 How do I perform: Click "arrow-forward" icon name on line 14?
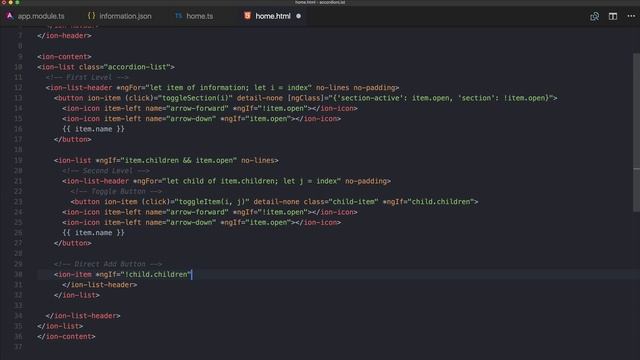tap(197, 109)
